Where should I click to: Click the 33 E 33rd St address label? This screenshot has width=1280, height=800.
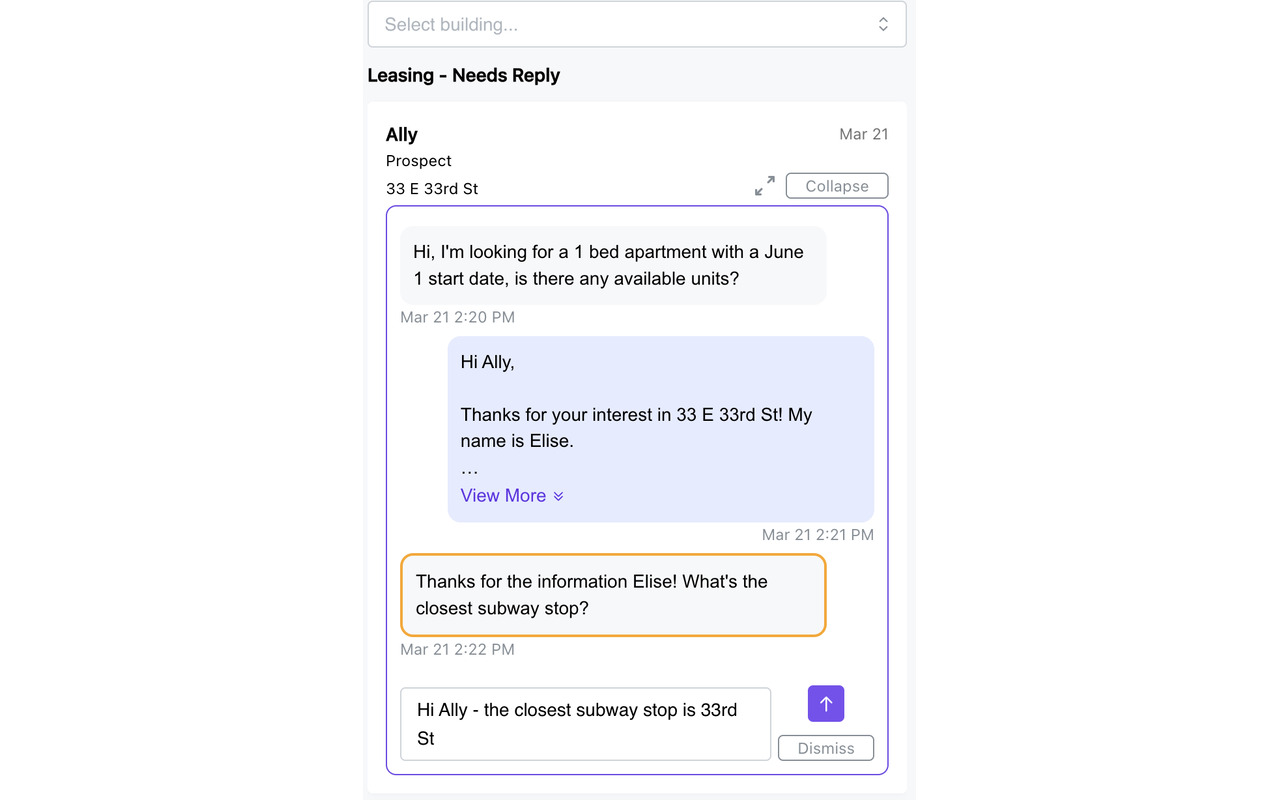[432, 189]
